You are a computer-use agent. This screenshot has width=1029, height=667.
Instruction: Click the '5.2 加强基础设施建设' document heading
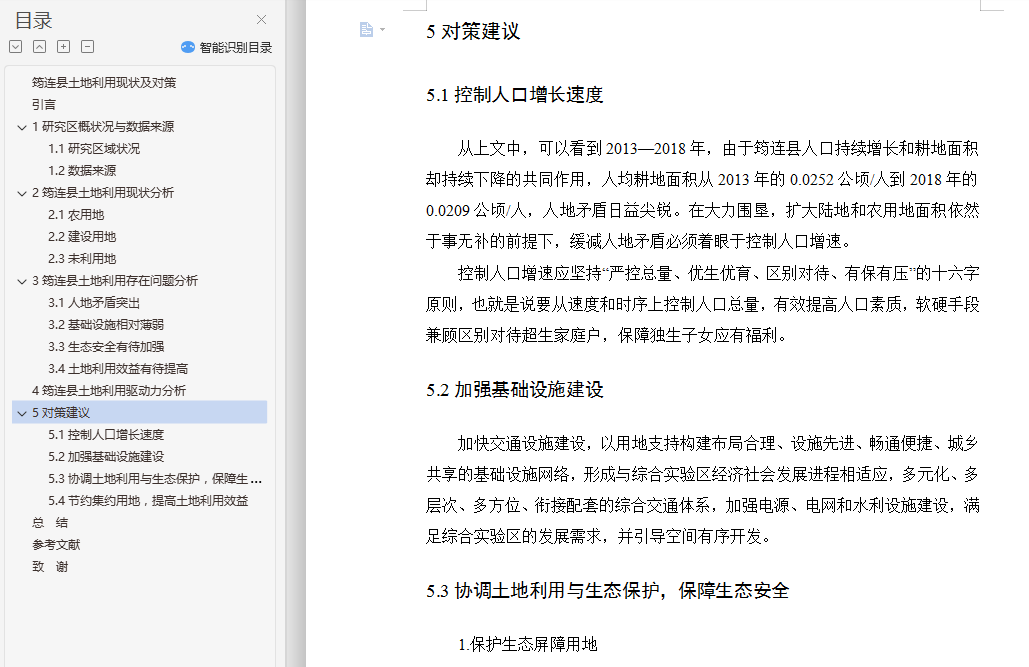click(x=514, y=389)
